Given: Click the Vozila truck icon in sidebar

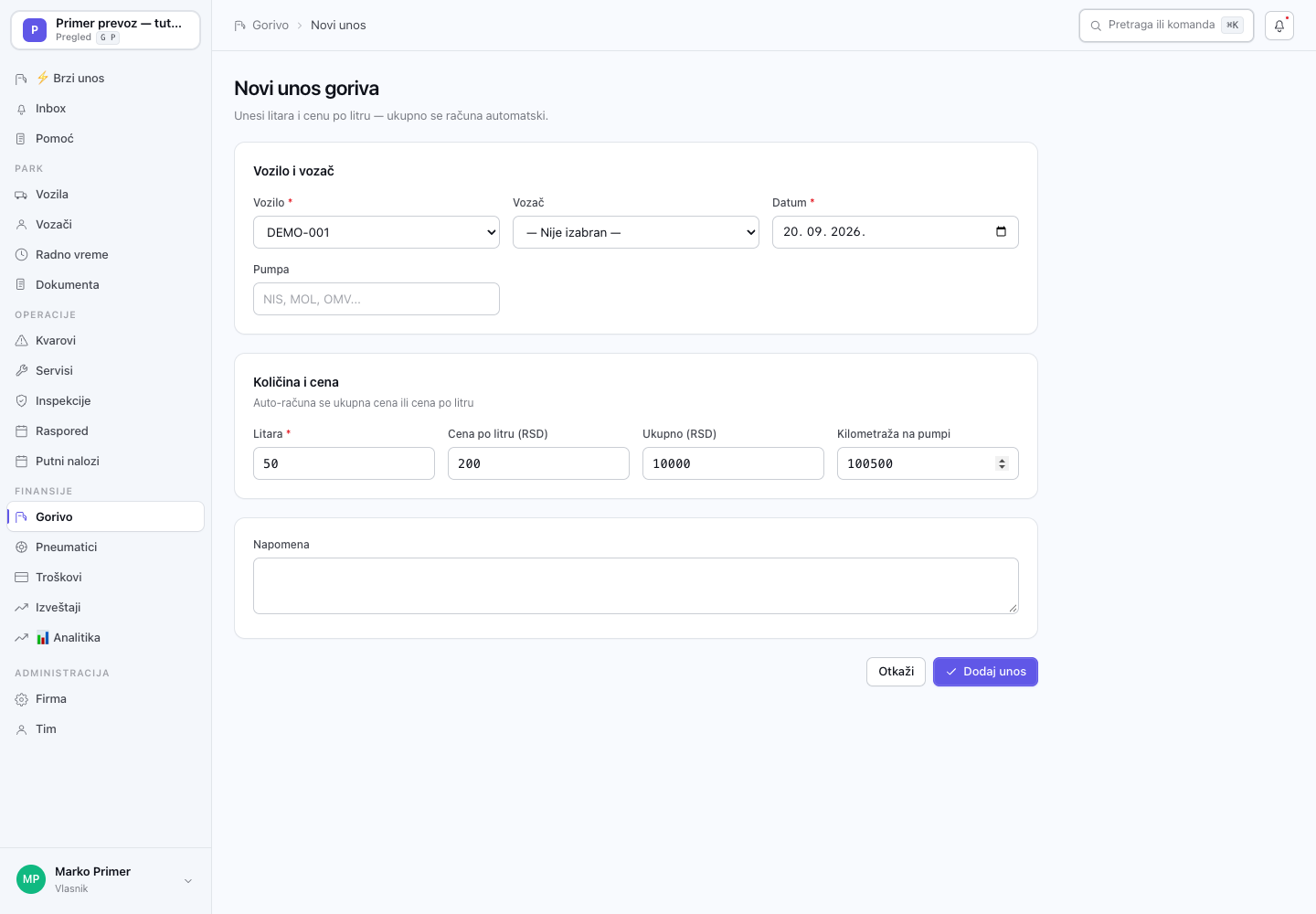Looking at the screenshot, I should coord(21,195).
